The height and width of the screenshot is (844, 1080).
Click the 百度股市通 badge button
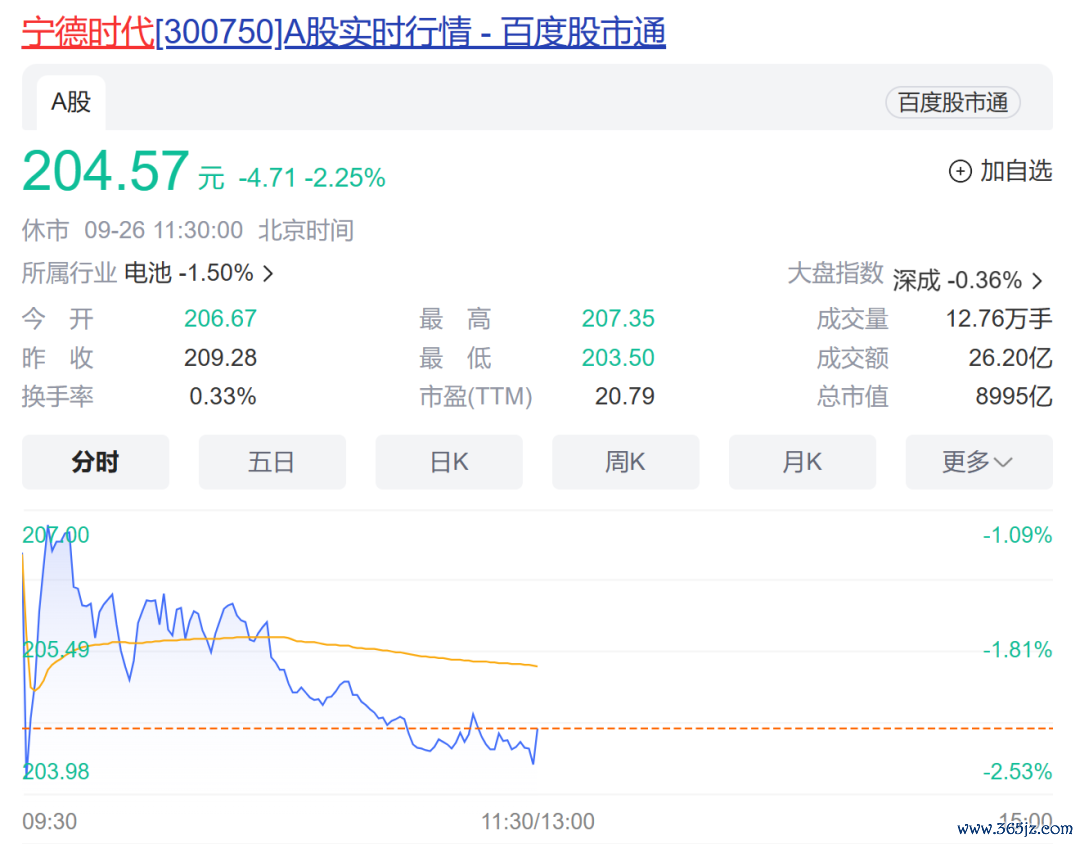953,103
